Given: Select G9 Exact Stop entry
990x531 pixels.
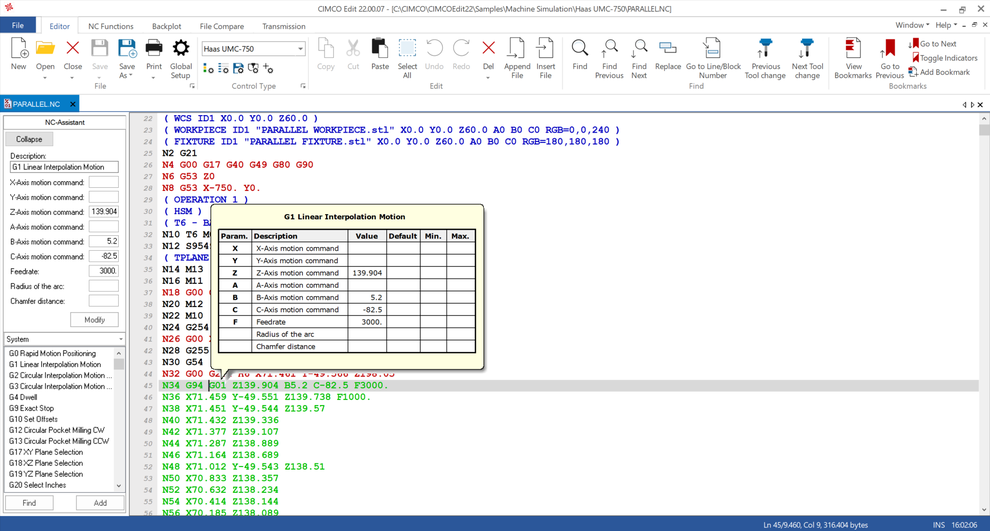Looking at the screenshot, I should click(x=32, y=408).
